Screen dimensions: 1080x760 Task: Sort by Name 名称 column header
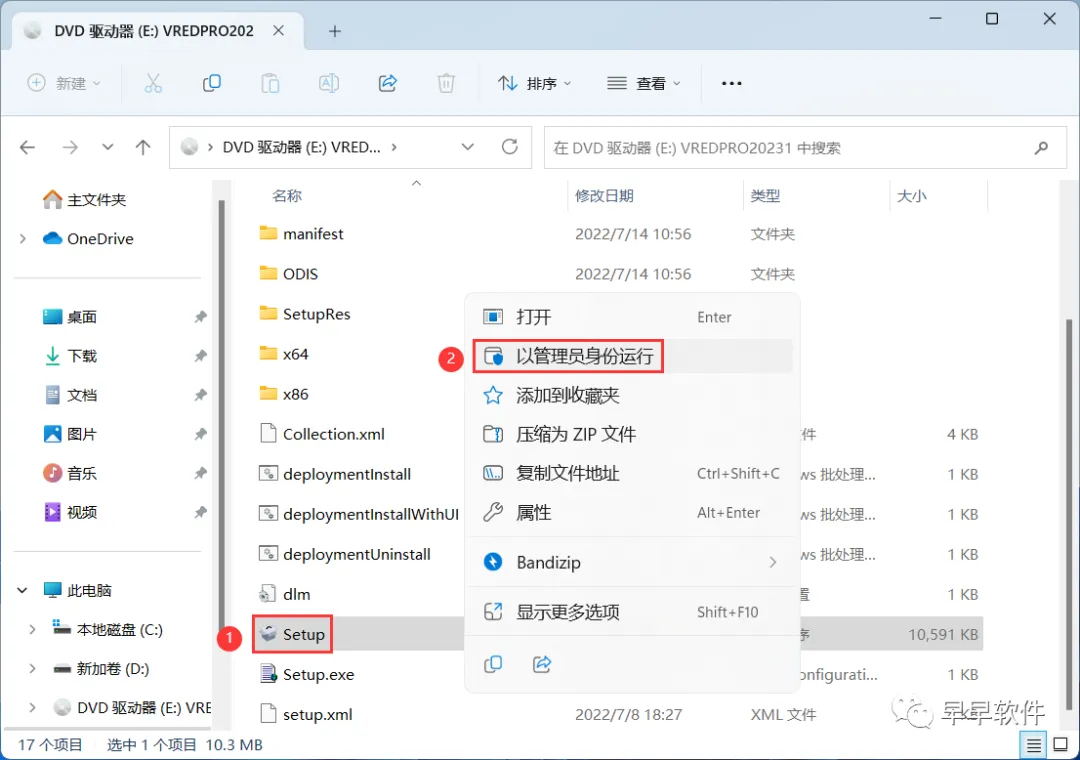(x=287, y=196)
